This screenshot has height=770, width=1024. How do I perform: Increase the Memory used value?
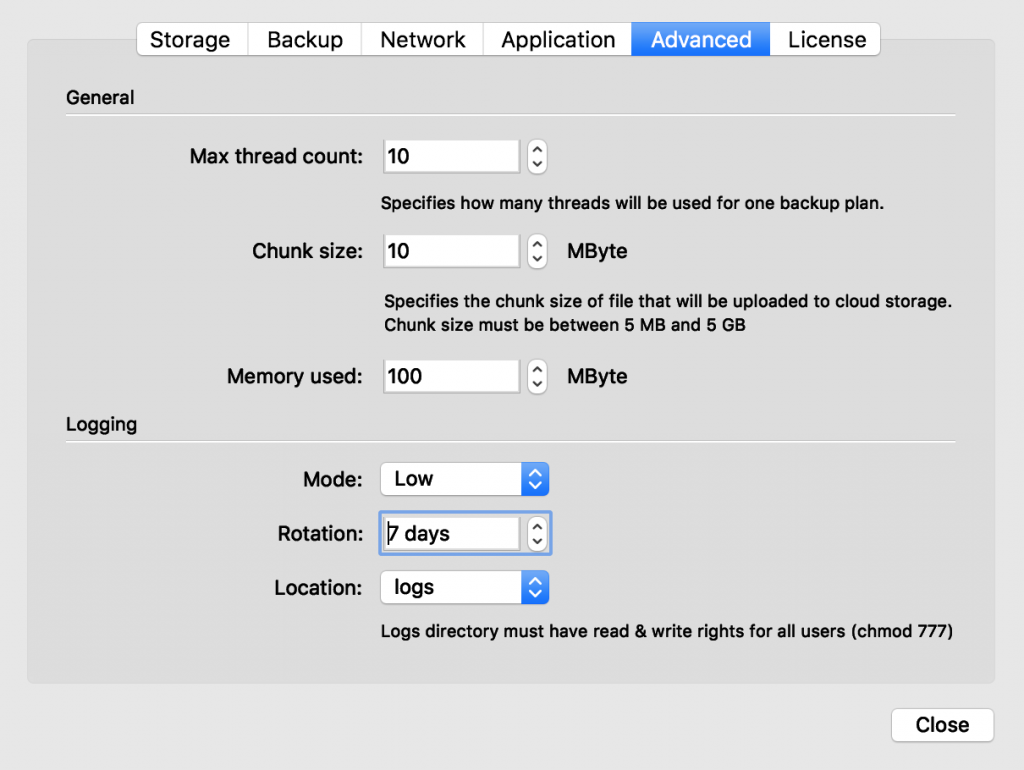click(536, 370)
